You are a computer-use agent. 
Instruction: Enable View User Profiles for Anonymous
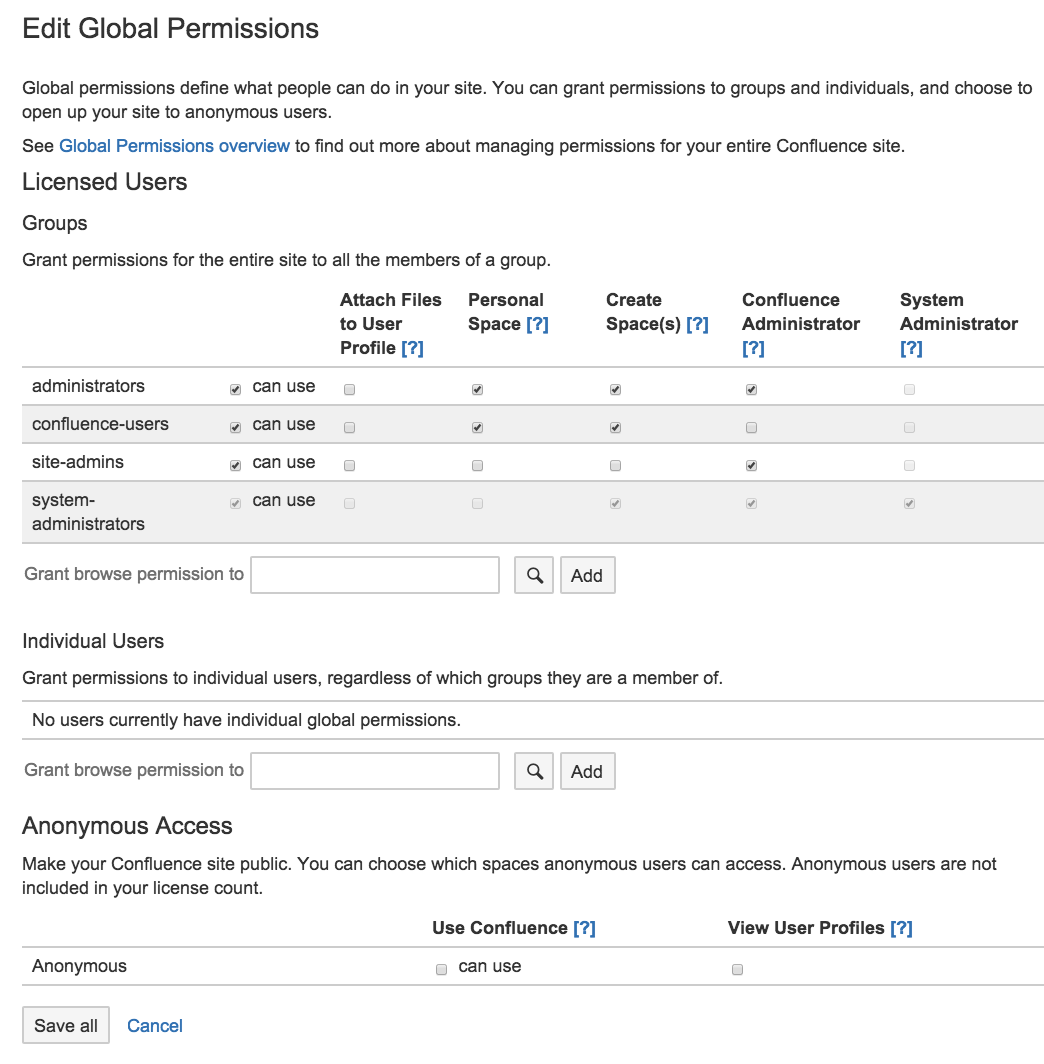pyautogui.click(x=737, y=970)
